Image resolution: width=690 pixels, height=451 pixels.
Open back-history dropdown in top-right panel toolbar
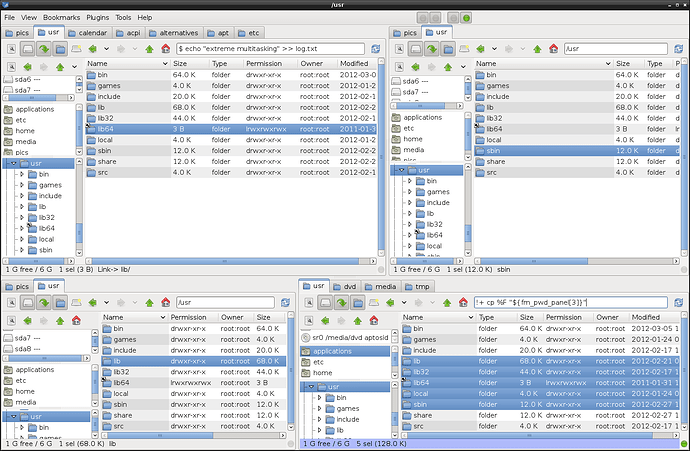(x=494, y=49)
